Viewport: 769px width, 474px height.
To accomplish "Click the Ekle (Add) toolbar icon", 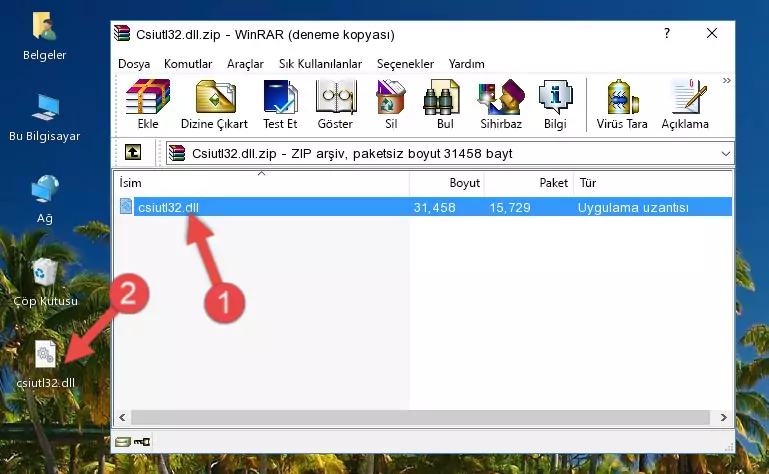I will [x=148, y=104].
